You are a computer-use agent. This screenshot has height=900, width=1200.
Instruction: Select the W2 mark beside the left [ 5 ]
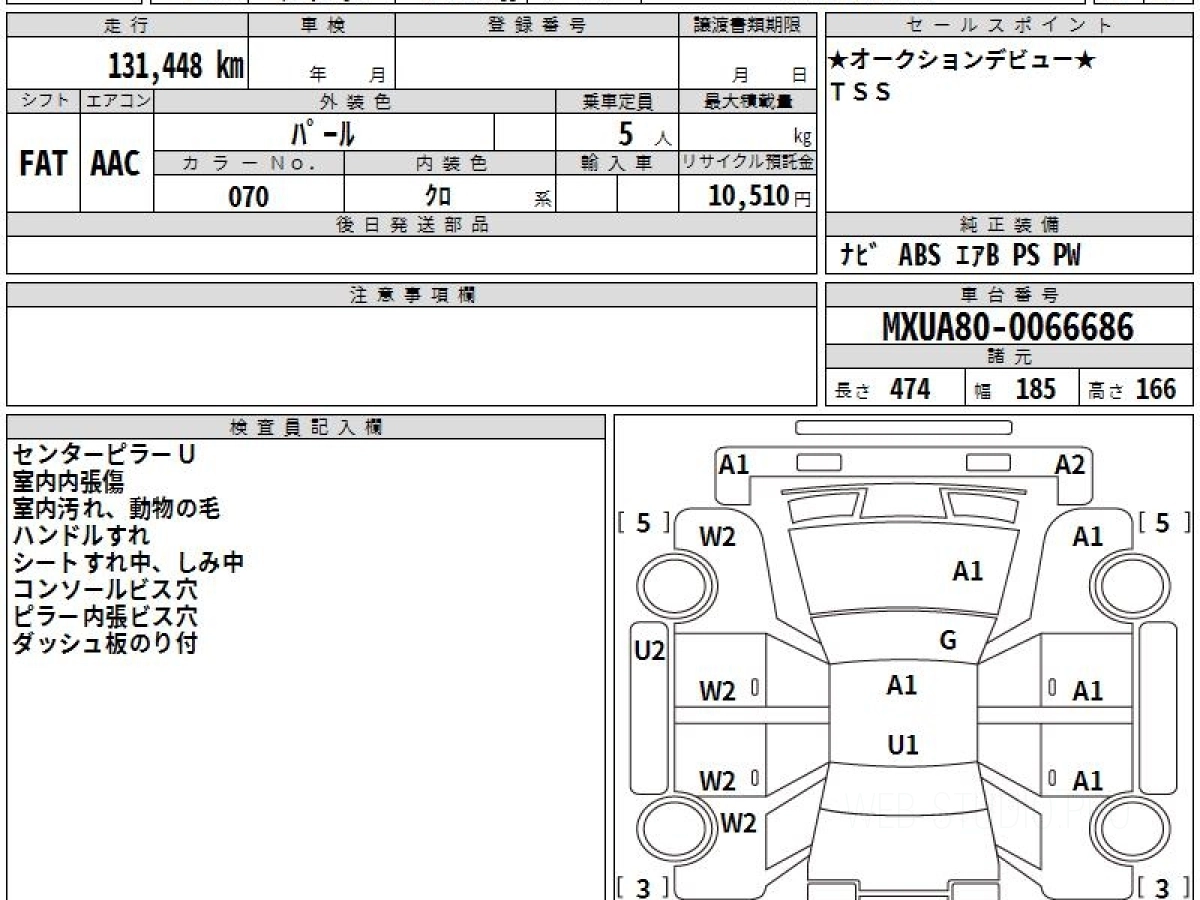click(718, 537)
